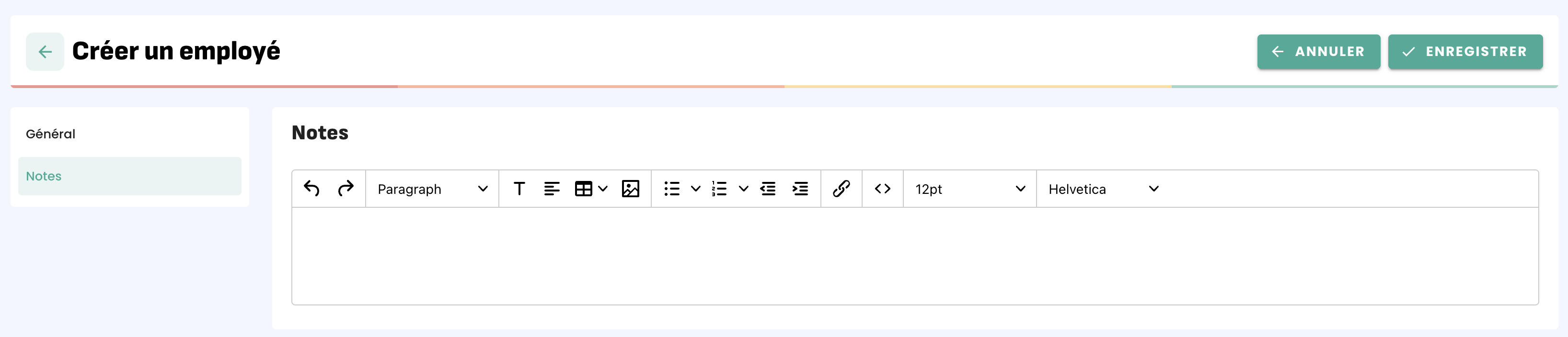This screenshot has height=337, width=1568.
Task: Select the Notes sidebar item
Action: (x=130, y=176)
